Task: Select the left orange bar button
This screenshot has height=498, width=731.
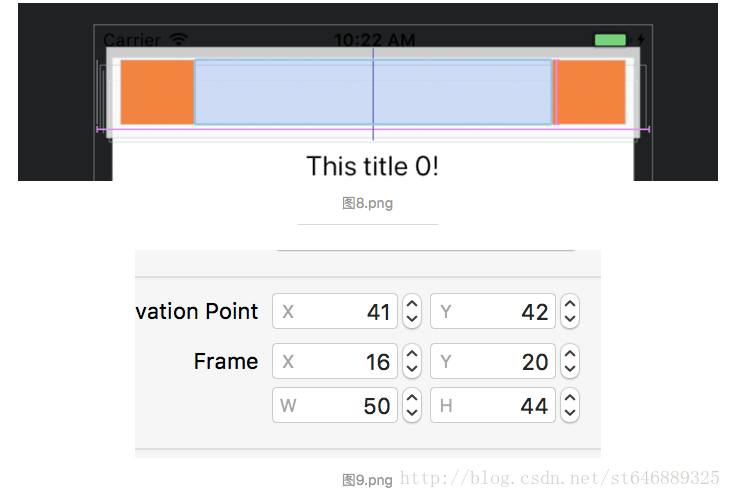Action: 157,92
